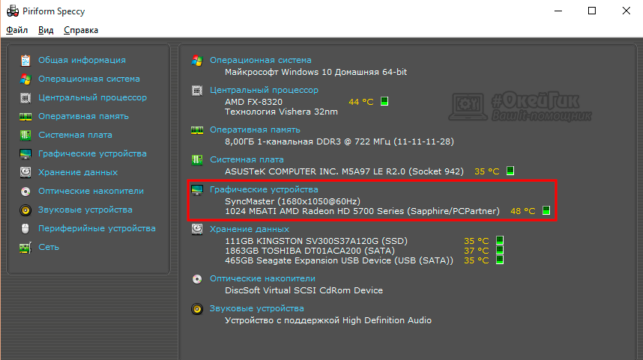Open the Хранение данных heading in summary

[x=249, y=229]
